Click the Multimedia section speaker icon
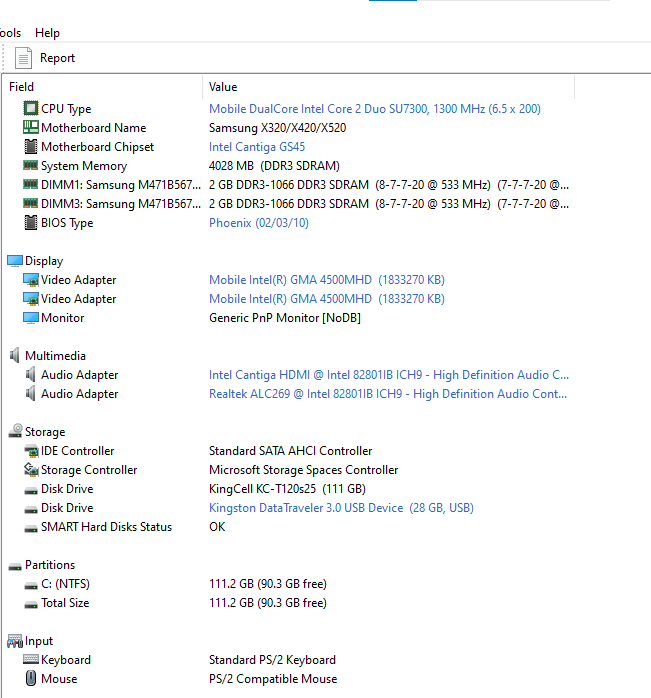The image size is (651, 698). pos(15,355)
